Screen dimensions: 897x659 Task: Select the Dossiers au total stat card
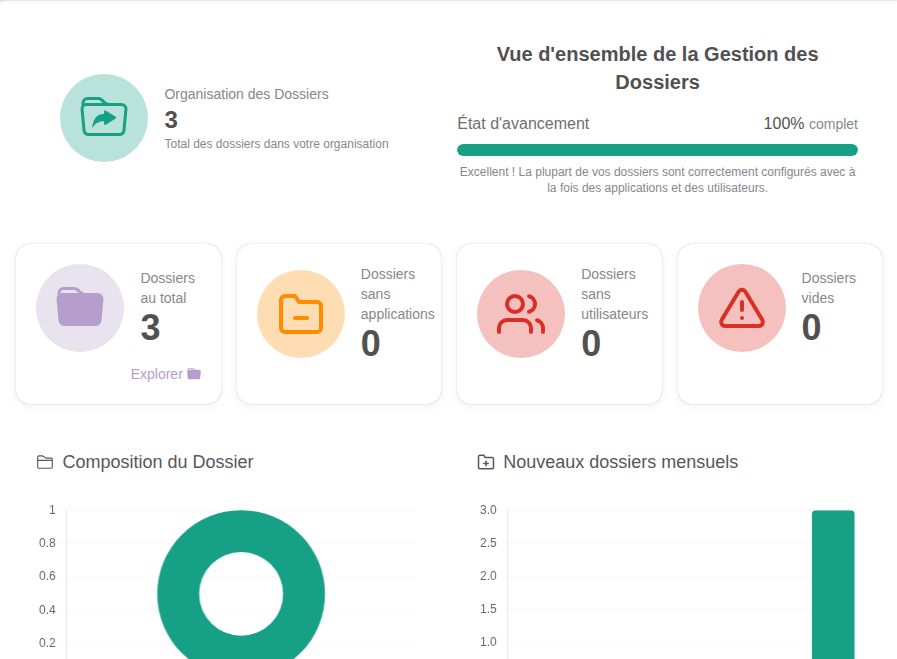tap(118, 322)
